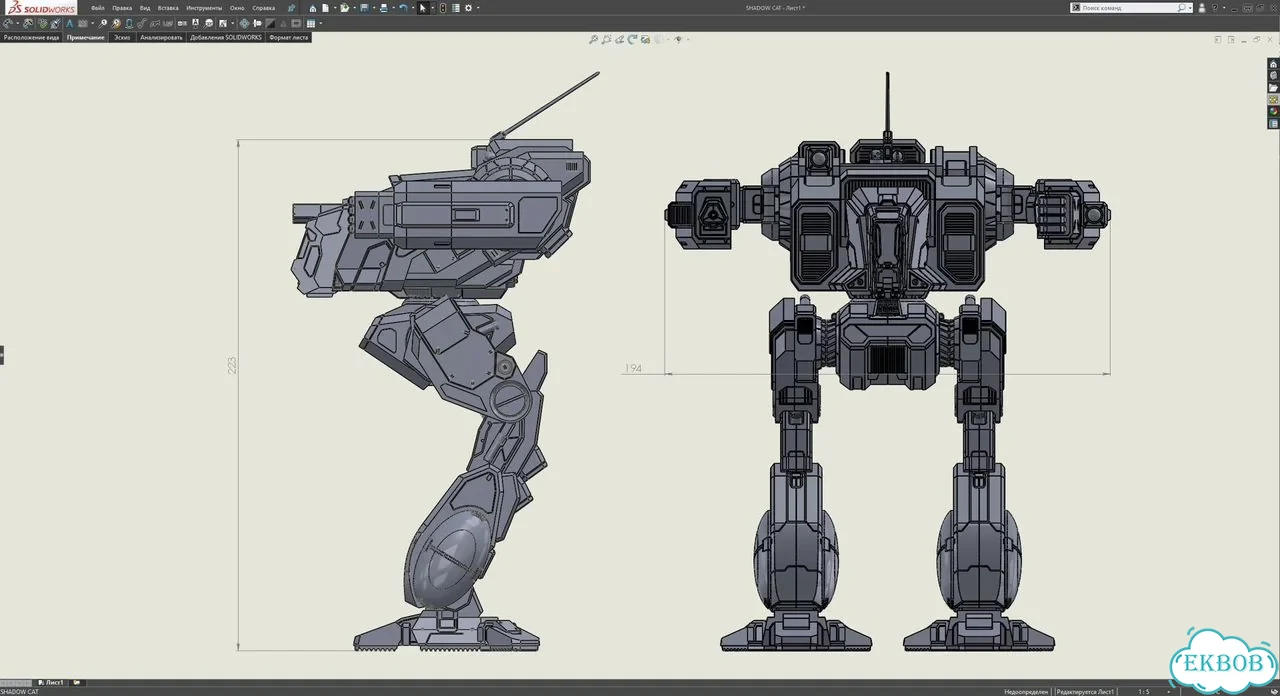Open the Tables tool icon

tap(311, 23)
